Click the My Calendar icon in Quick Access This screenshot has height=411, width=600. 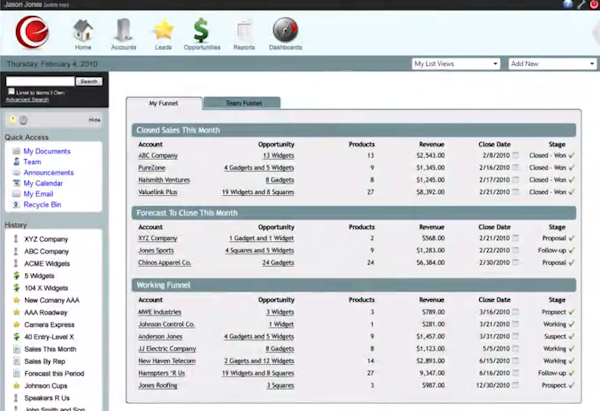click(16, 183)
